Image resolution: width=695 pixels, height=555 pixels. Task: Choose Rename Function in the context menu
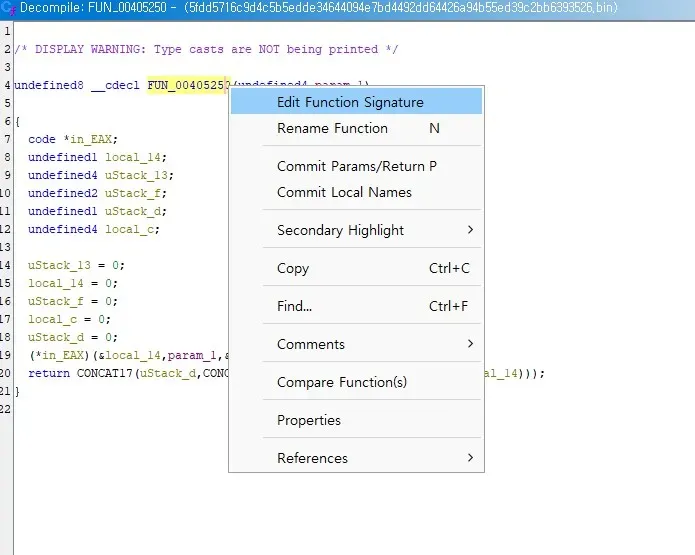click(x=332, y=128)
